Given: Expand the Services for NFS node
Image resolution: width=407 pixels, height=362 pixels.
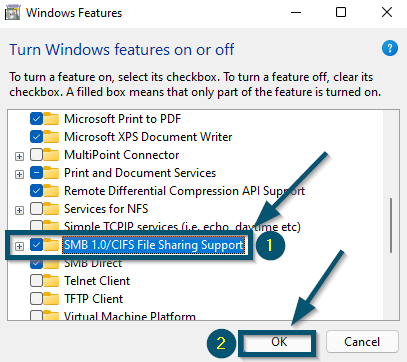Looking at the screenshot, I should (19, 210).
